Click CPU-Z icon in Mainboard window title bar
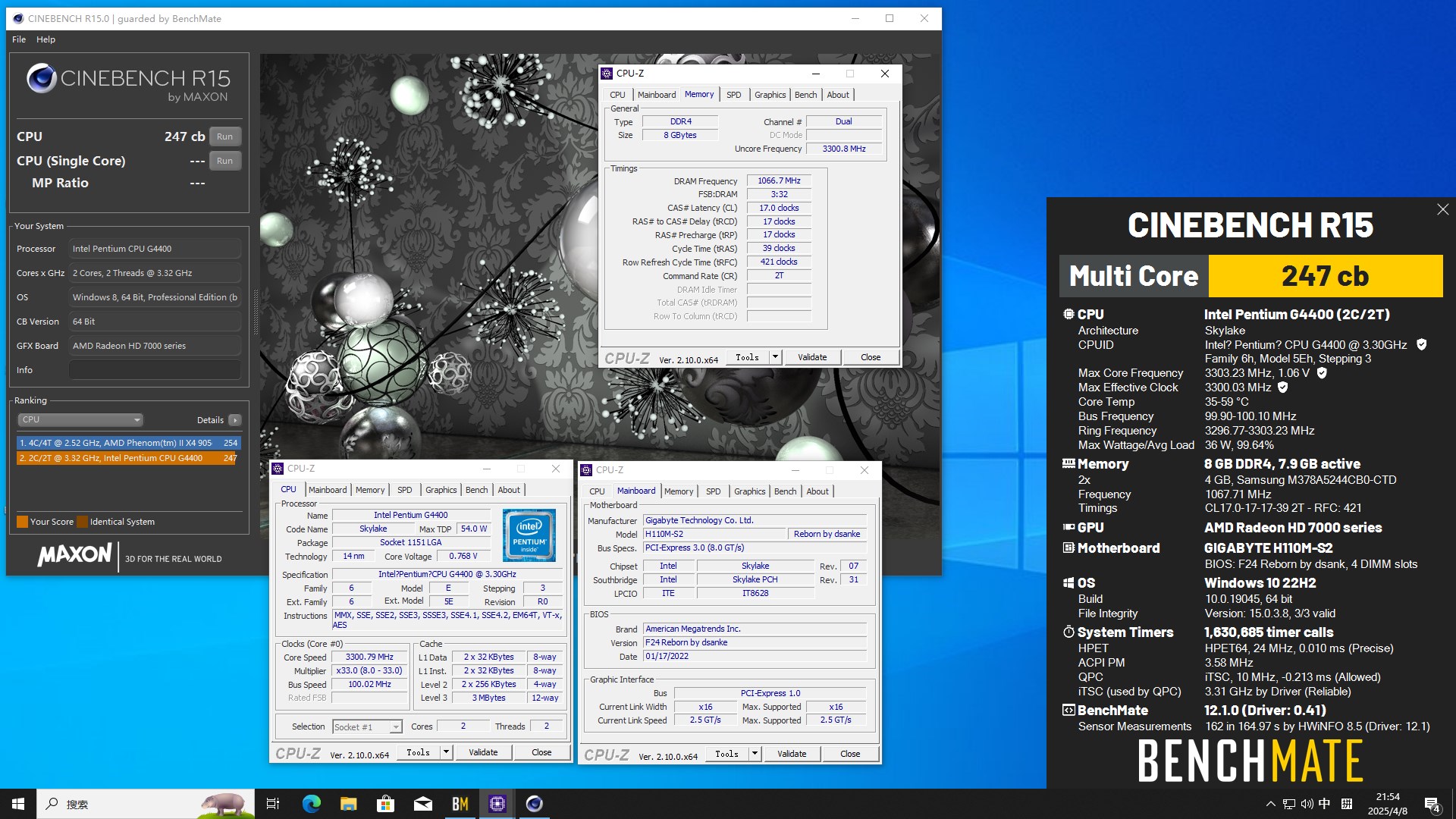This screenshot has height=819, width=1456. tap(586, 470)
